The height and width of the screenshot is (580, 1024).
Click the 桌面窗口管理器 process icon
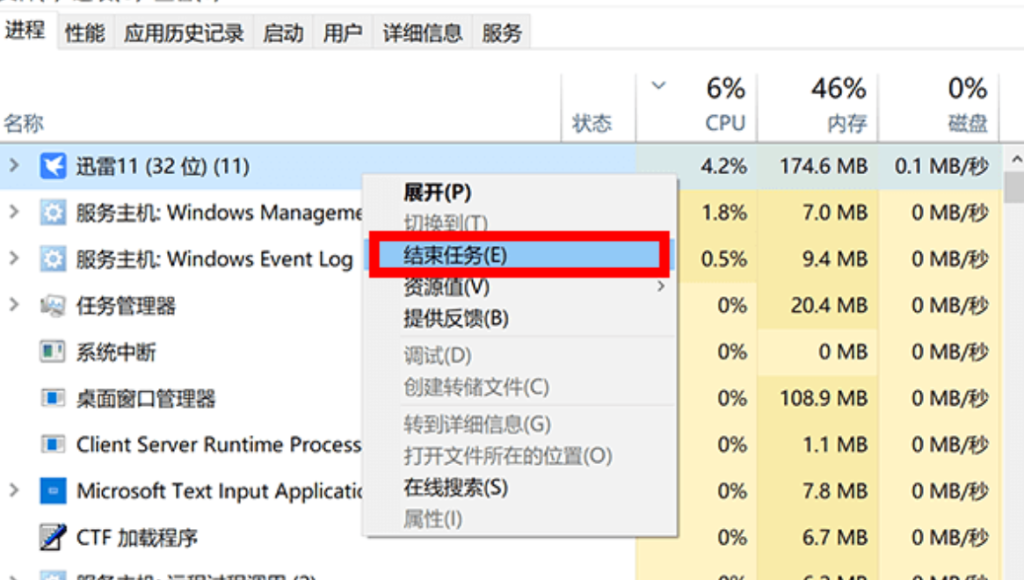click(52, 399)
